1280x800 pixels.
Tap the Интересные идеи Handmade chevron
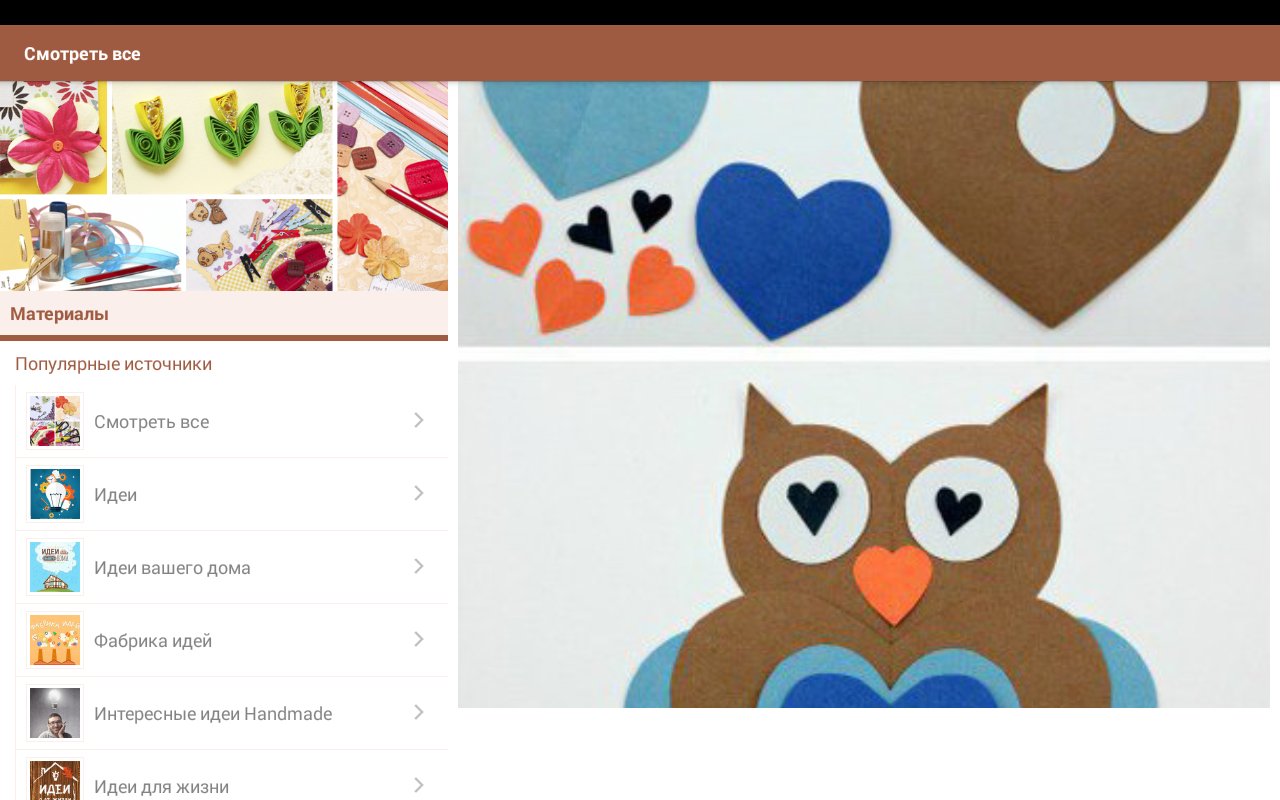[419, 712]
